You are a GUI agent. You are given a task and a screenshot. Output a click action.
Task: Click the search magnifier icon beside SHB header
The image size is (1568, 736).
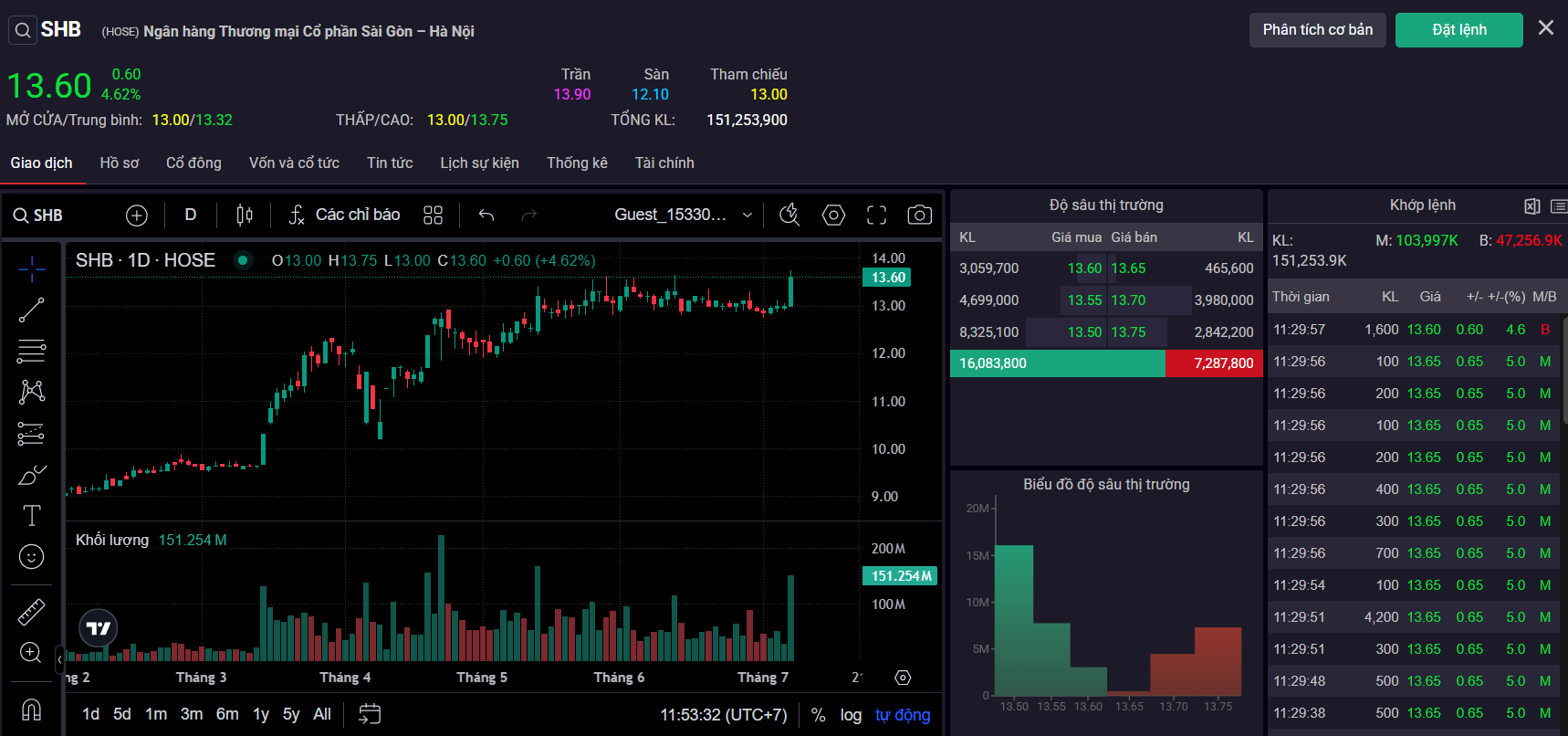23,30
